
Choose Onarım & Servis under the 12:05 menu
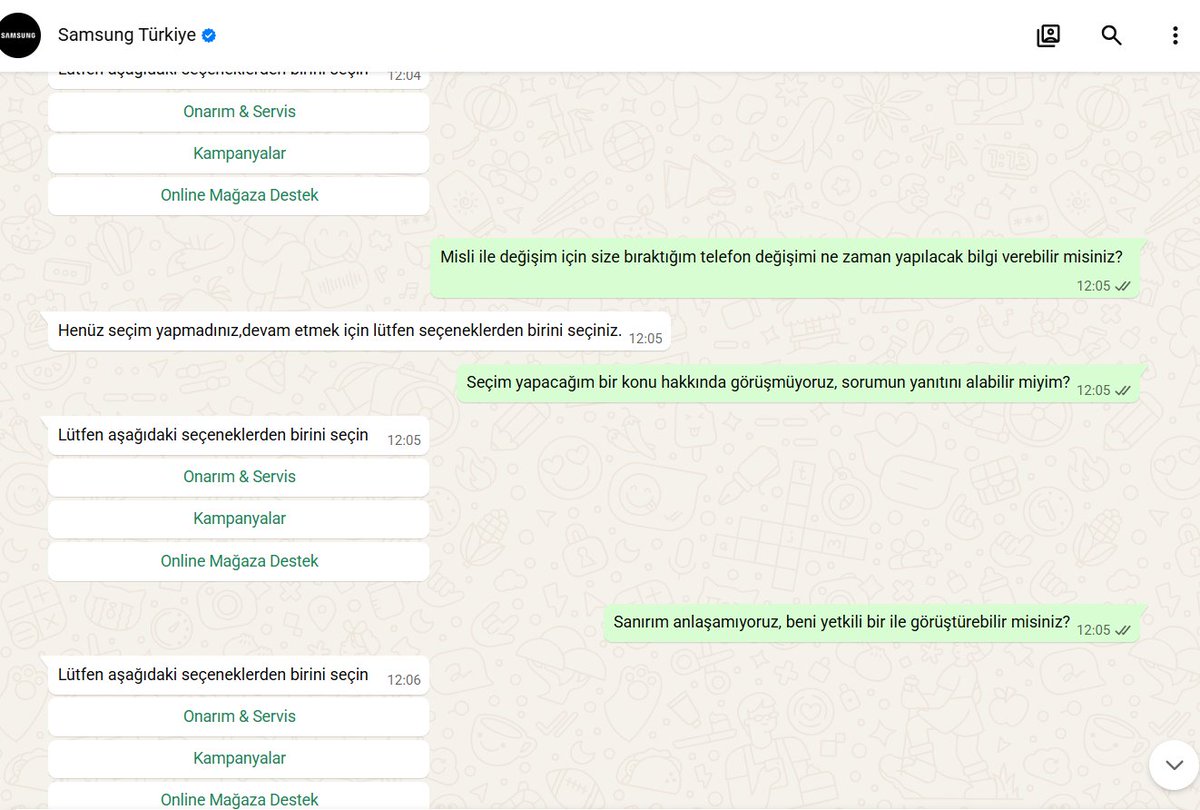(239, 476)
